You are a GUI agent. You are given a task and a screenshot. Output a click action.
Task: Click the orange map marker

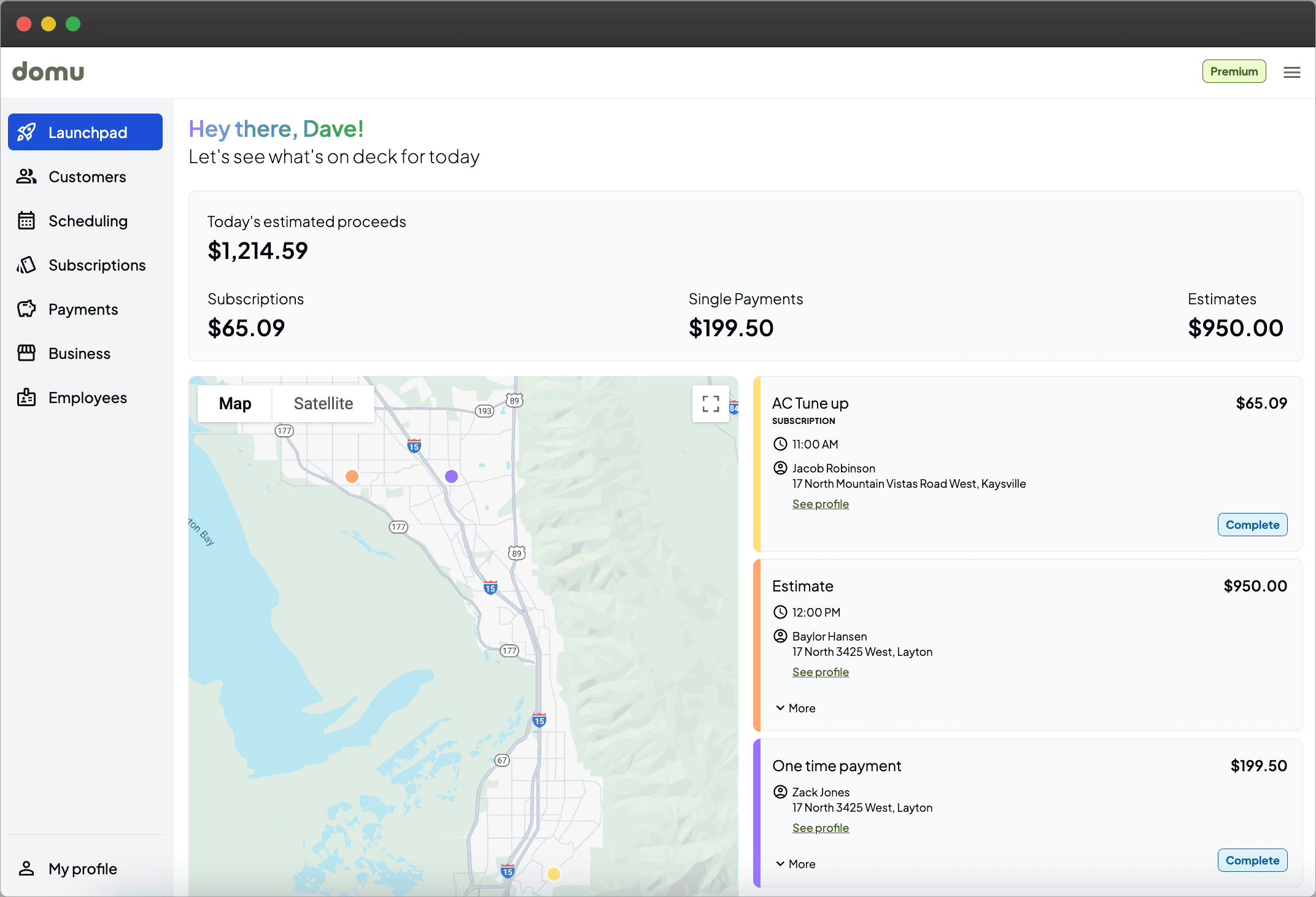[x=352, y=476]
